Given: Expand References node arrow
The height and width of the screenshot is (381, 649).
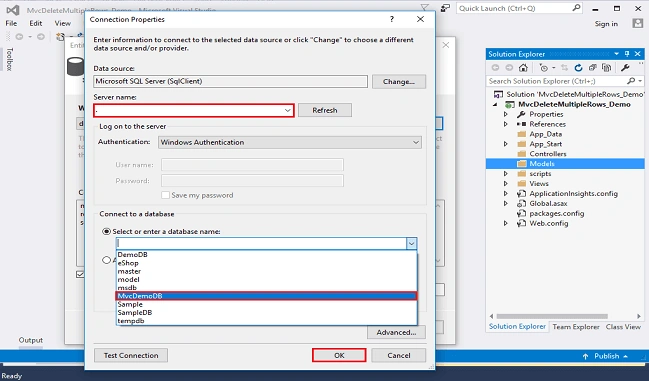Looking at the screenshot, I should [505, 124].
